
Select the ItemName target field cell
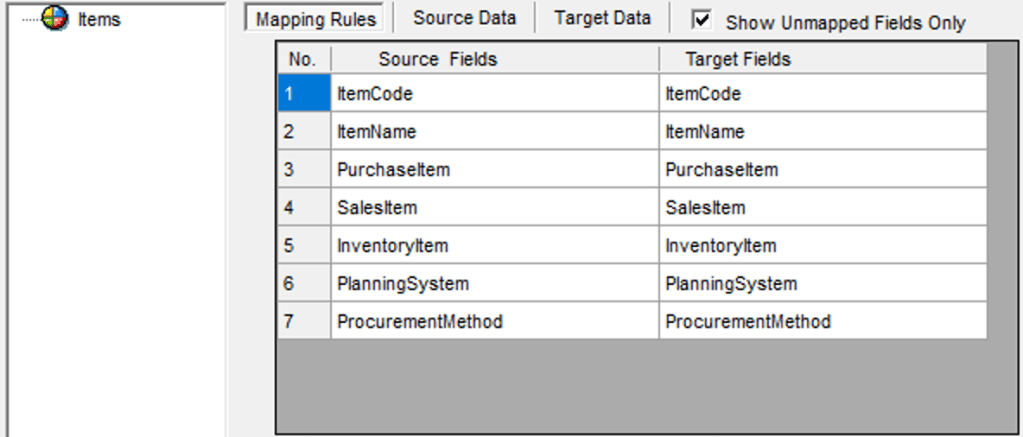click(822, 132)
